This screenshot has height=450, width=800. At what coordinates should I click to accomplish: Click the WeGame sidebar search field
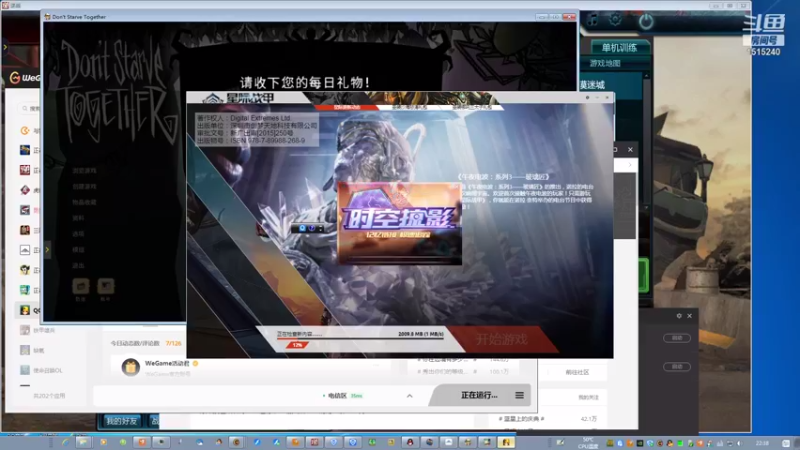point(31,108)
